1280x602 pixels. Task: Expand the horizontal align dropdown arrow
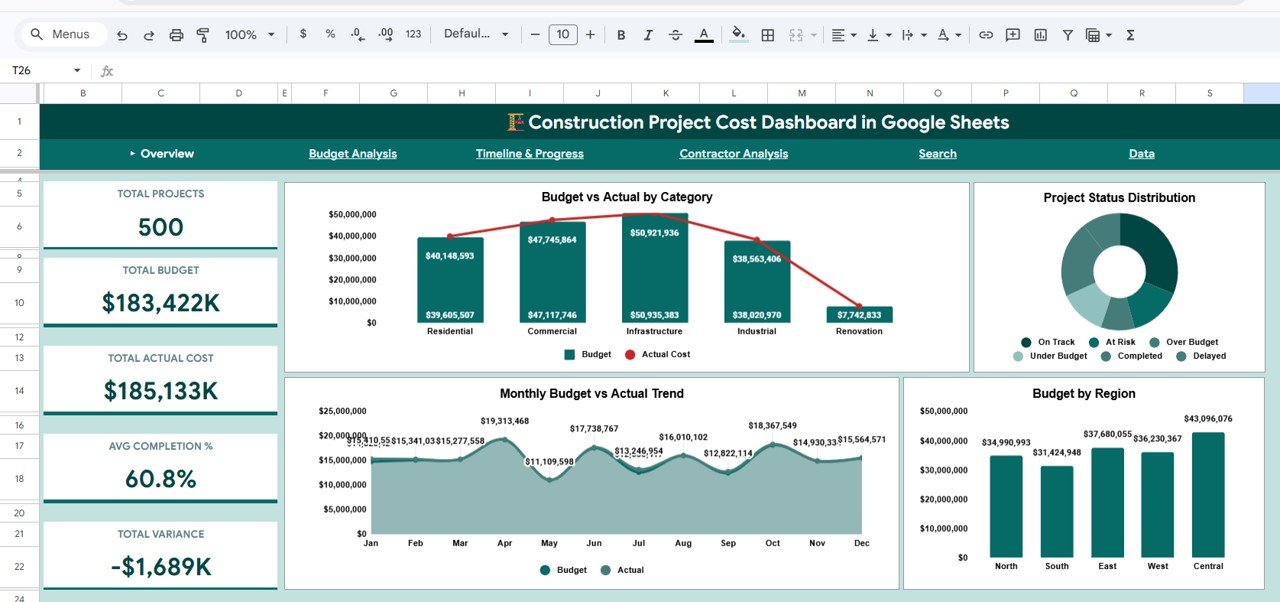(x=852, y=34)
